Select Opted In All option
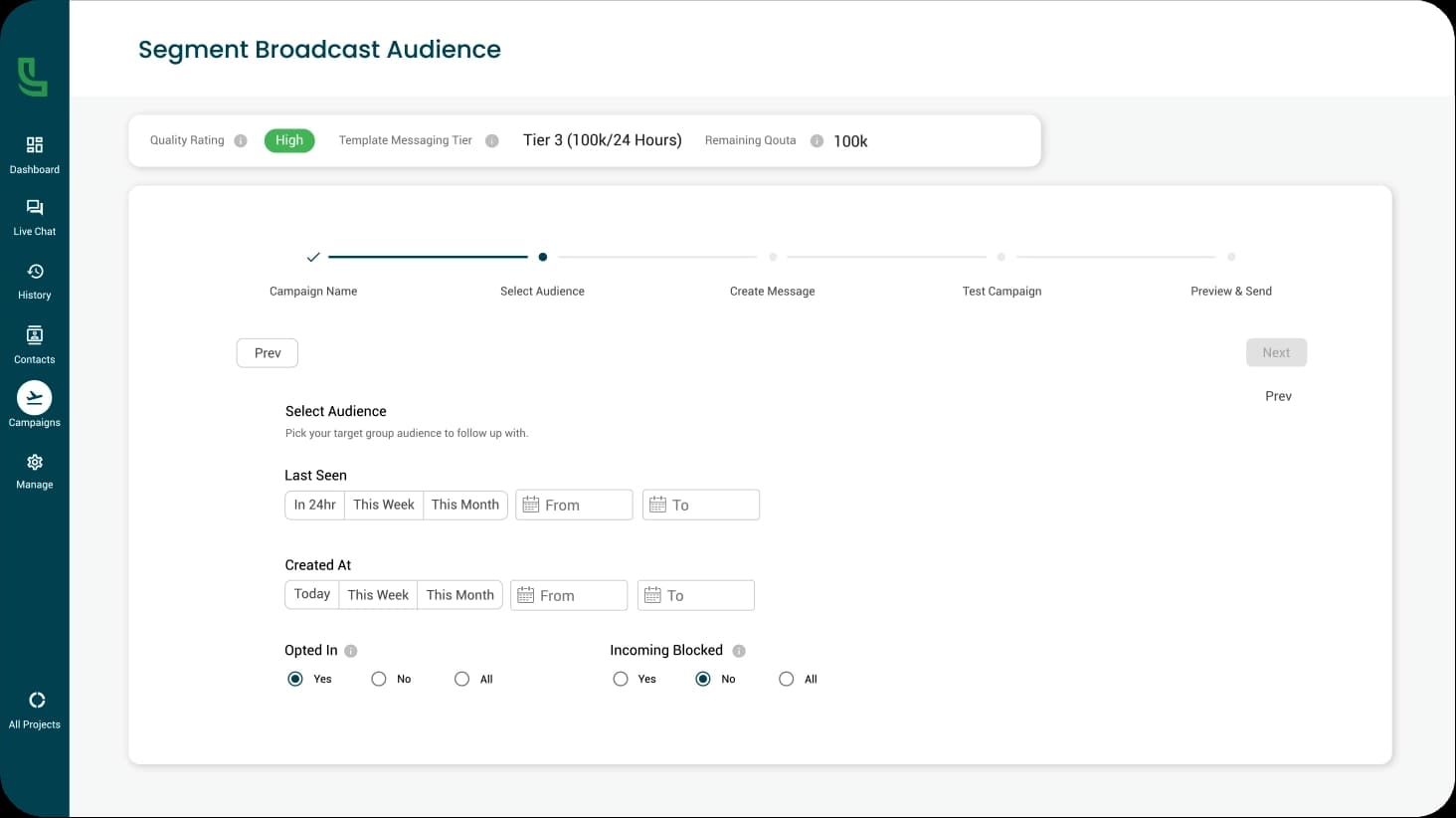This screenshot has height=818, width=1456. (462, 679)
